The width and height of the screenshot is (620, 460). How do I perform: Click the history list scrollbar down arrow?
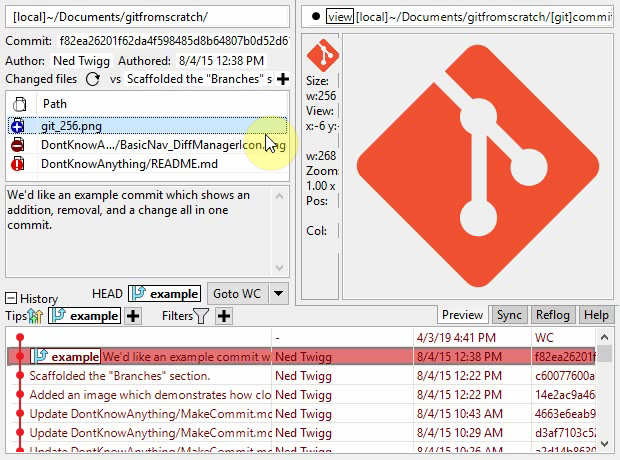[604, 443]
